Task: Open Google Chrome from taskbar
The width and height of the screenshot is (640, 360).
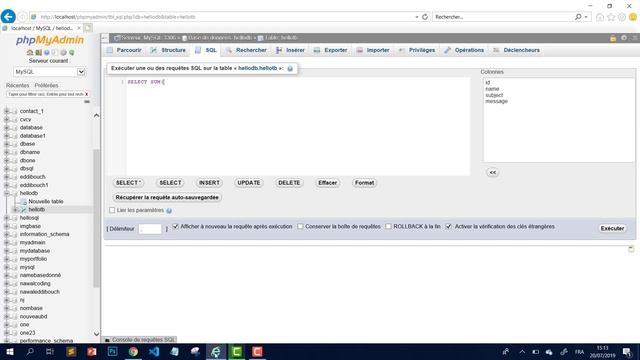Action: coord(133,351)
